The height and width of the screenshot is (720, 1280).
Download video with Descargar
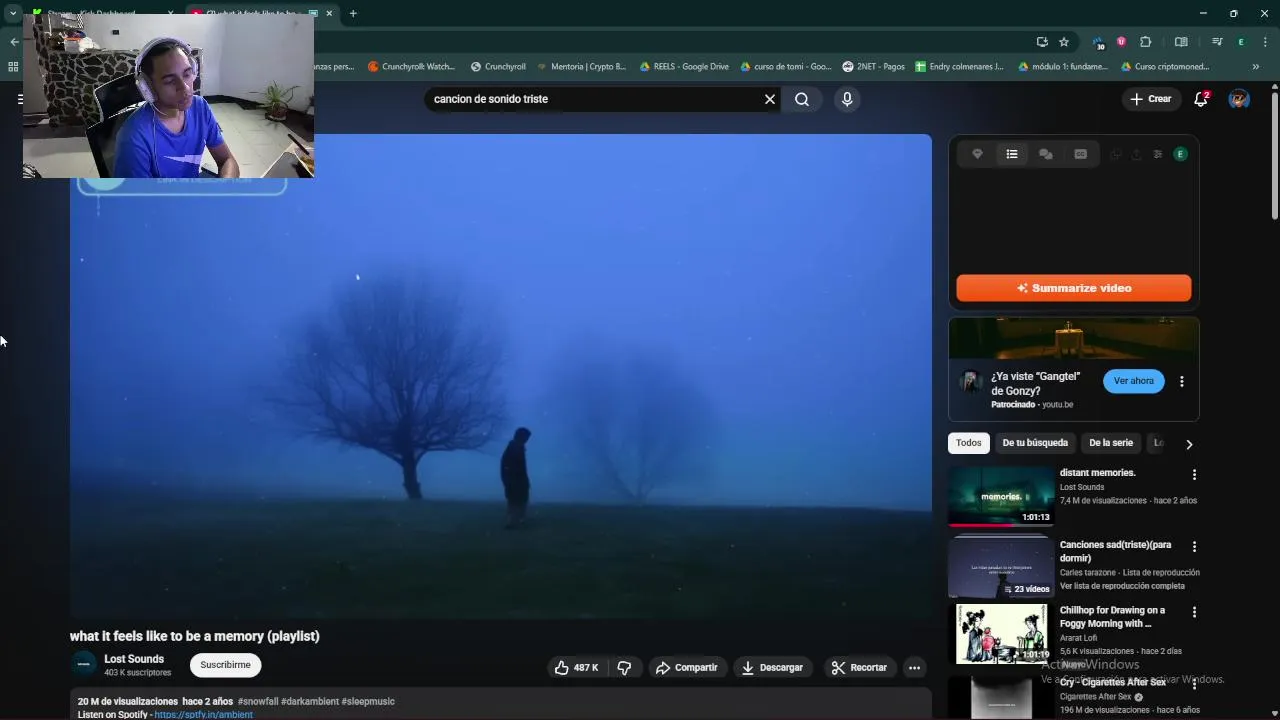click(x=772, y=667)
